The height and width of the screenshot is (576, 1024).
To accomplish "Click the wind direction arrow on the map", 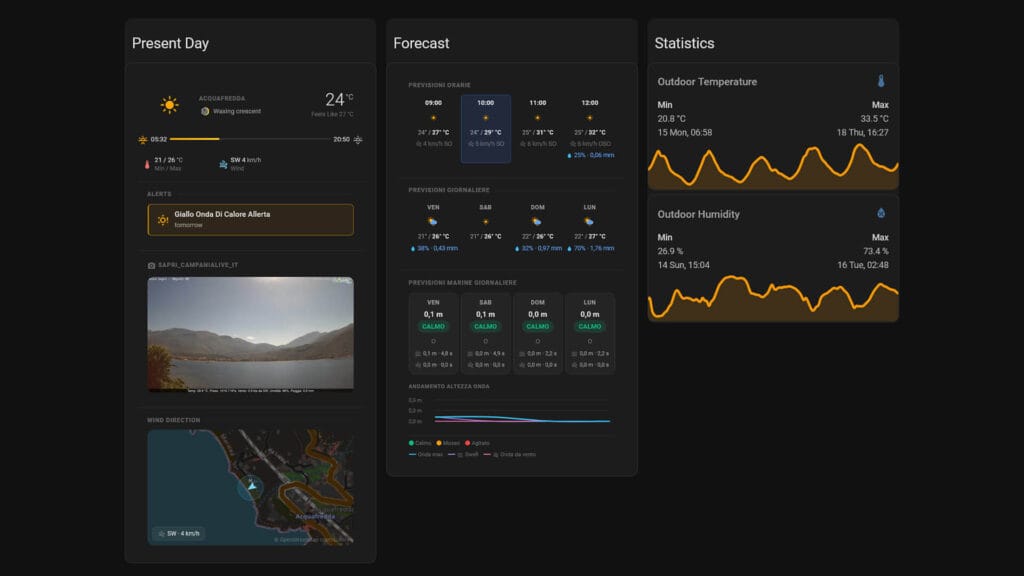I will (x=251, y=487).
